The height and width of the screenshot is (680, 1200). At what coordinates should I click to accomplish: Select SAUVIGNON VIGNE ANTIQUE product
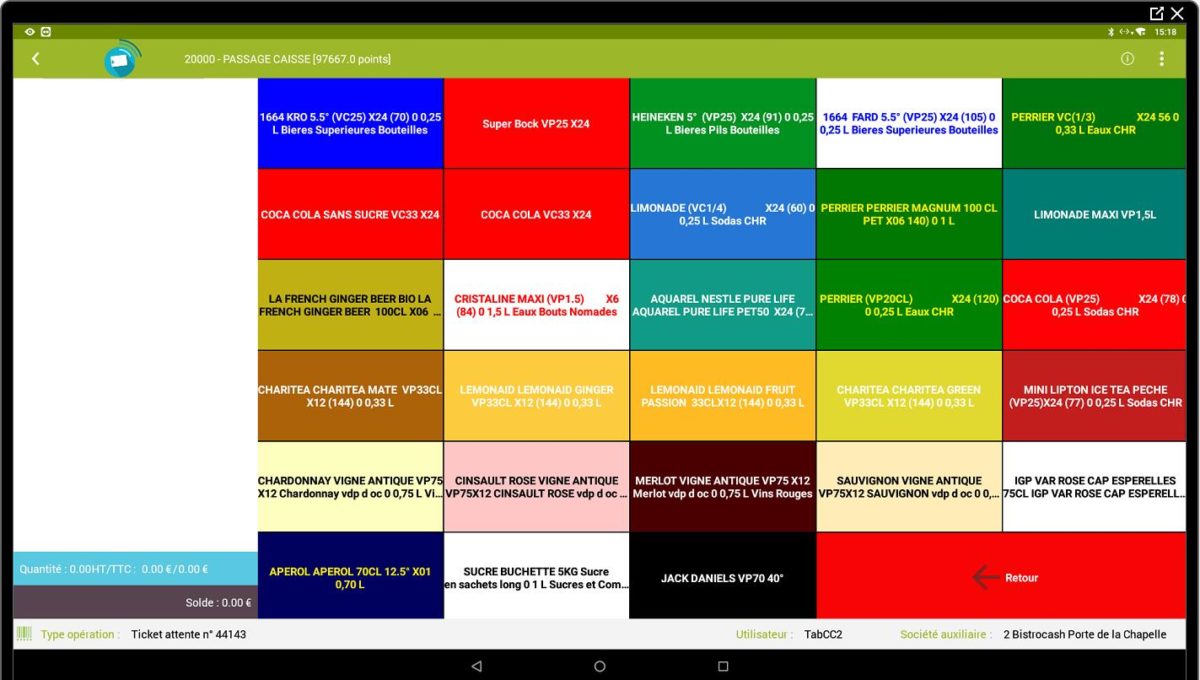pyautogui.click(x=909, y=487)
